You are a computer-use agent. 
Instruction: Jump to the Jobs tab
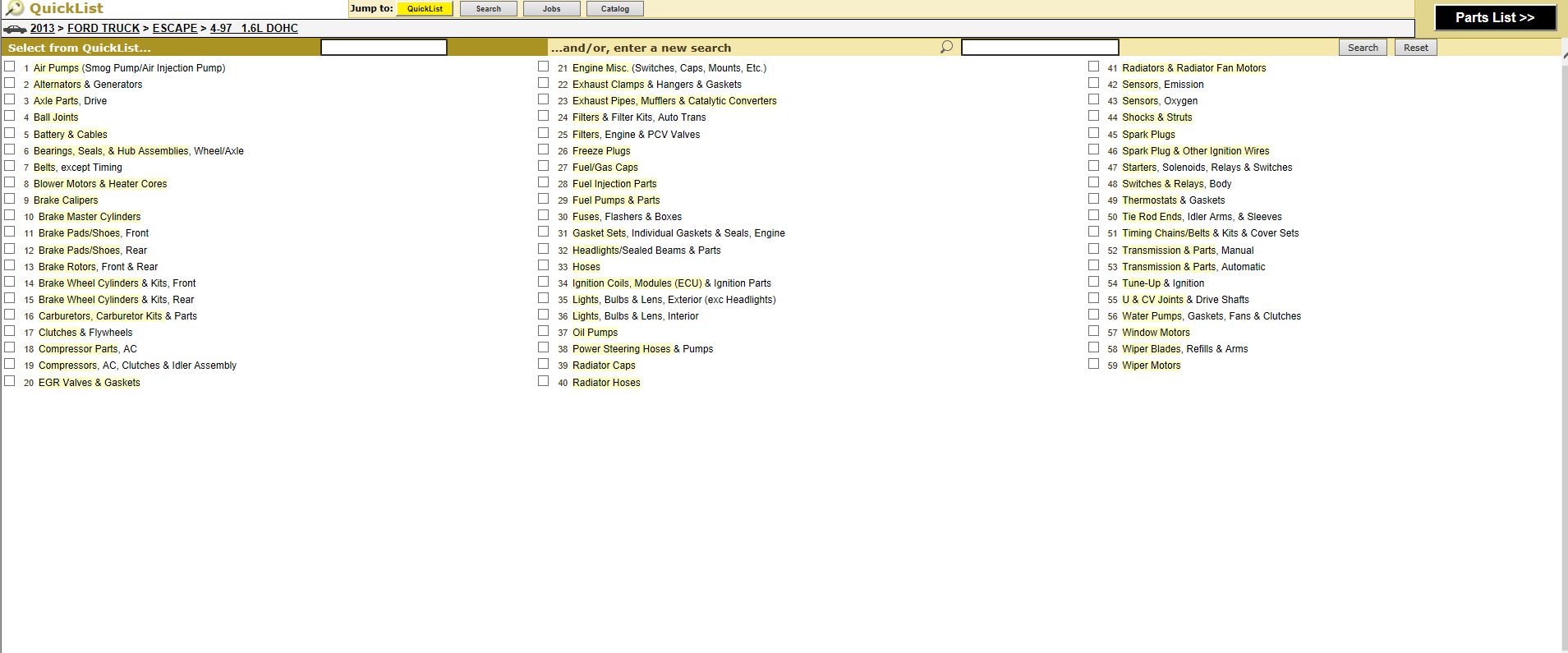tap(552, 9)
